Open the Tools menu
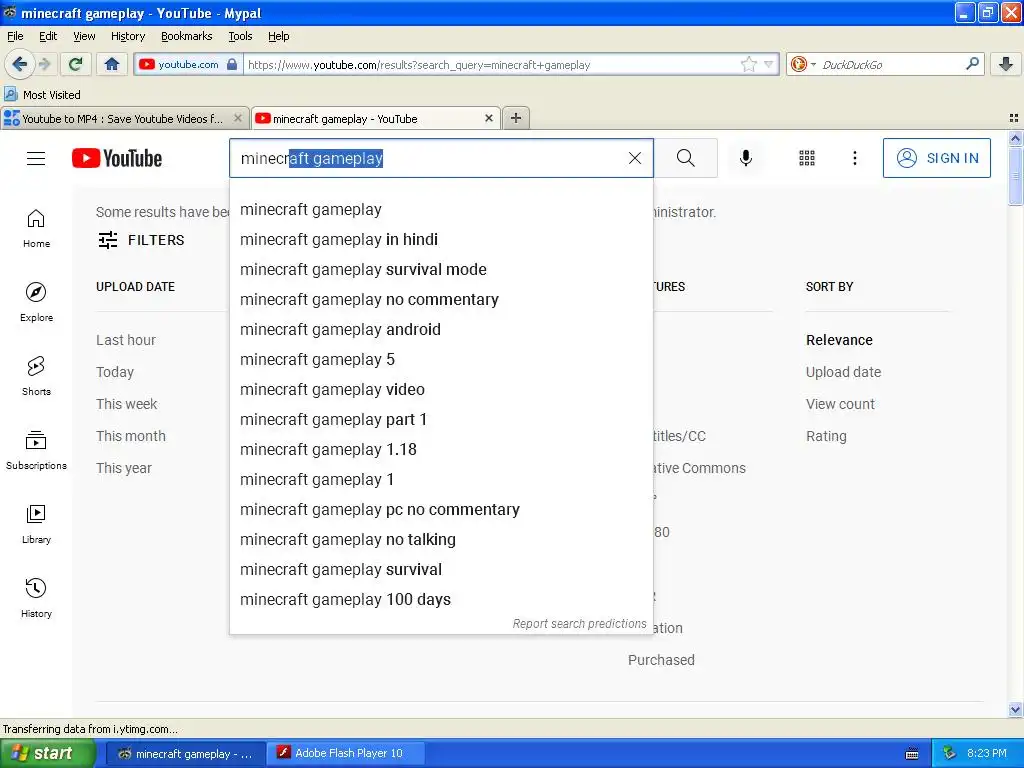The height and width of the screenshot is (768, 1024). [240, 36]
